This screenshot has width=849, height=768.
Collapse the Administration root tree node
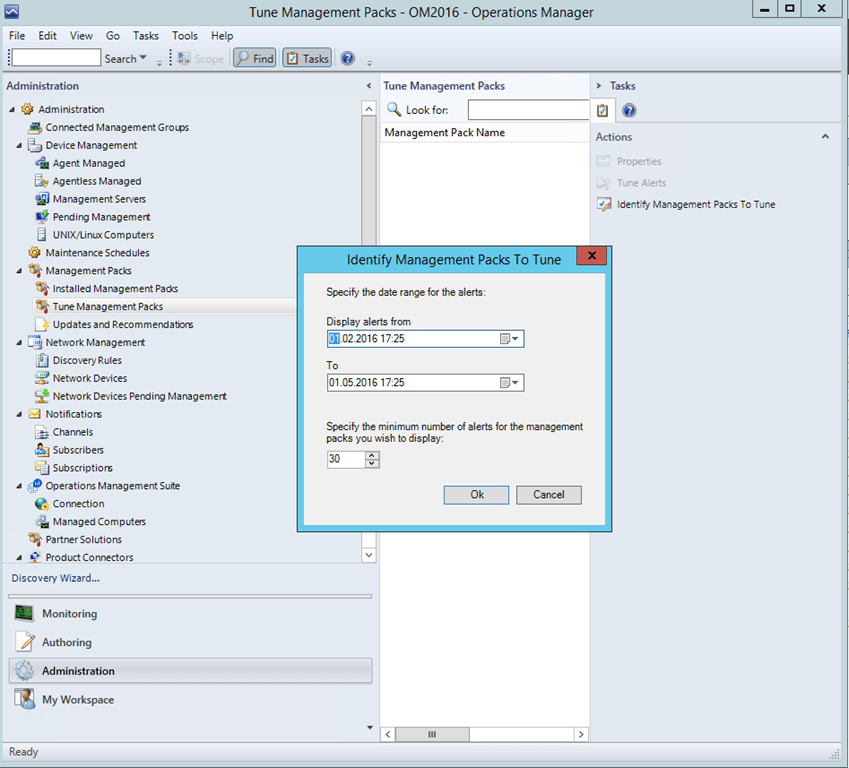tap(12, 109)
